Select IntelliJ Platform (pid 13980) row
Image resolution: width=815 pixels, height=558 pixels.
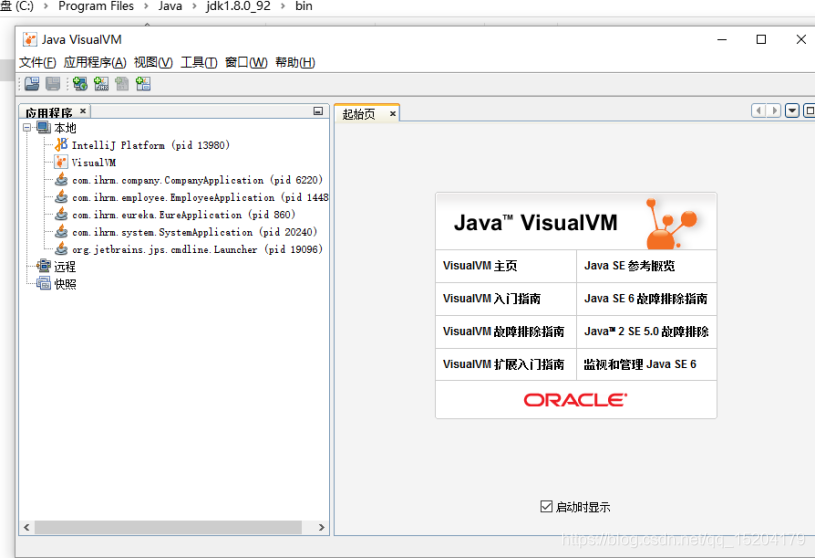(151, 145)
